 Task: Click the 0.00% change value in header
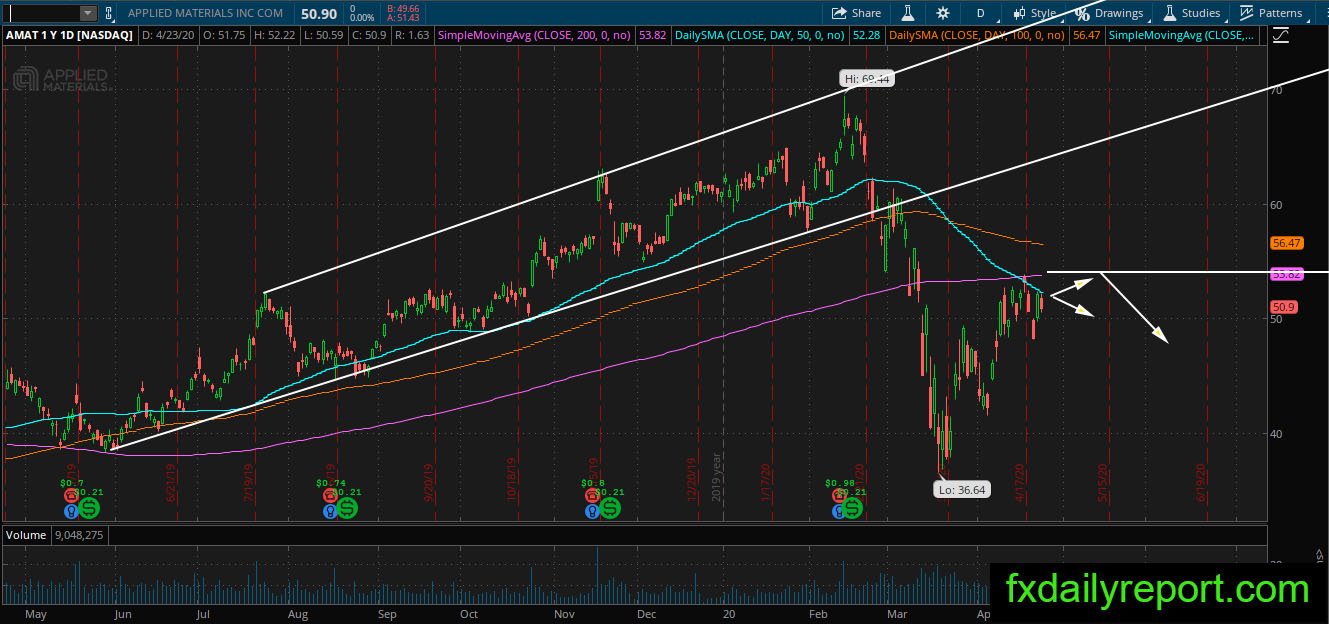(x=360, y=18)
